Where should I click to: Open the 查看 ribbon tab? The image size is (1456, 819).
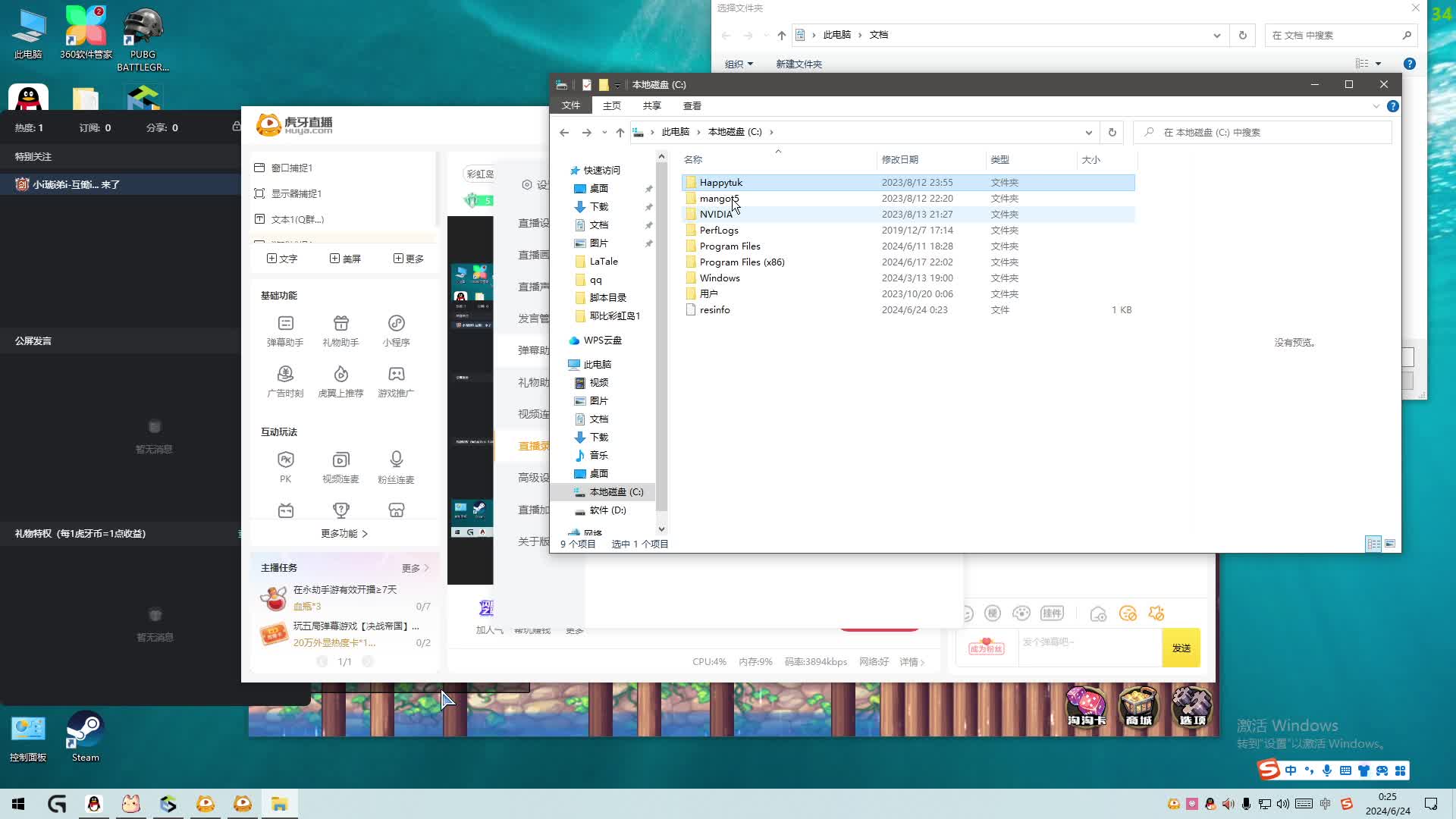click(692, 106)
